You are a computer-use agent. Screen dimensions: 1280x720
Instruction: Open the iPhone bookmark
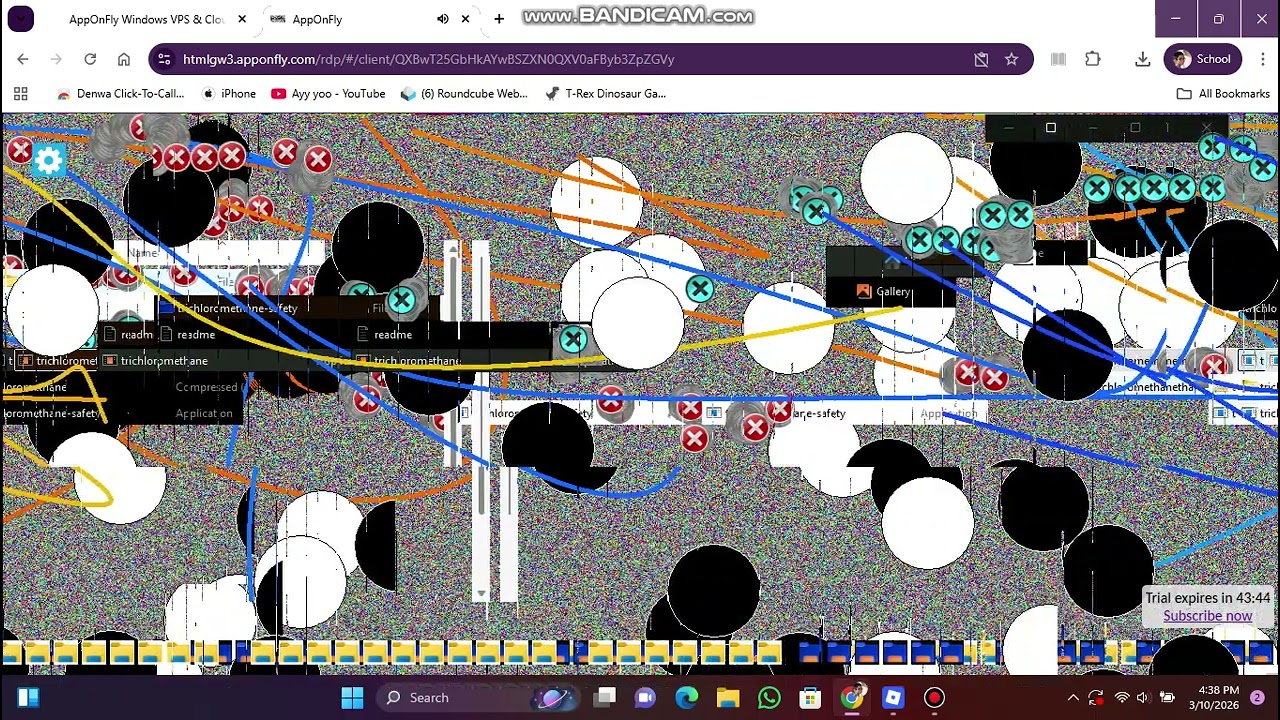[228, 94]
